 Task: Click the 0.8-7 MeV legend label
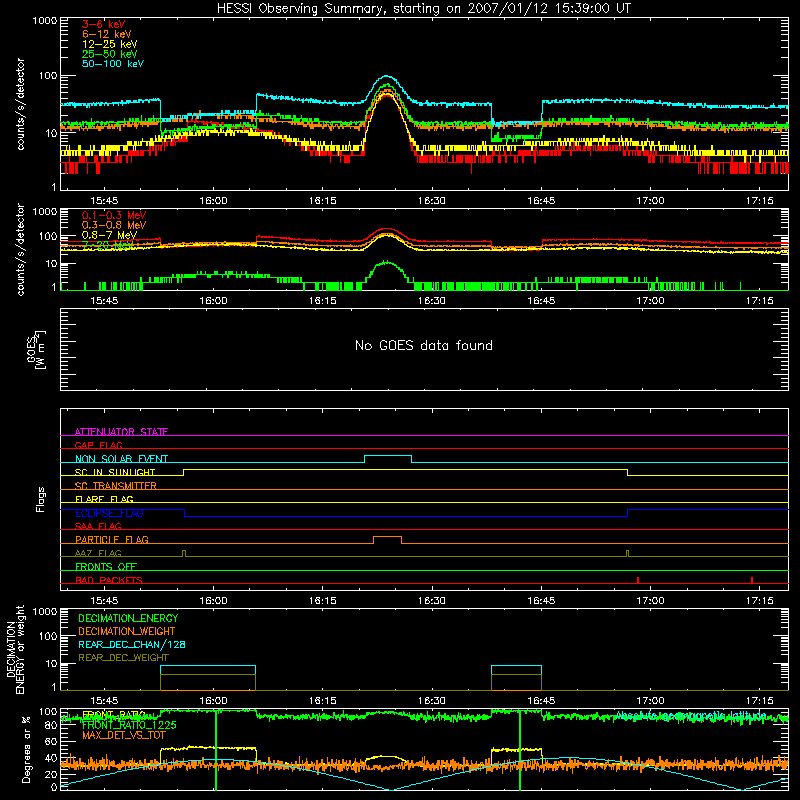click(x=109, y=235)
